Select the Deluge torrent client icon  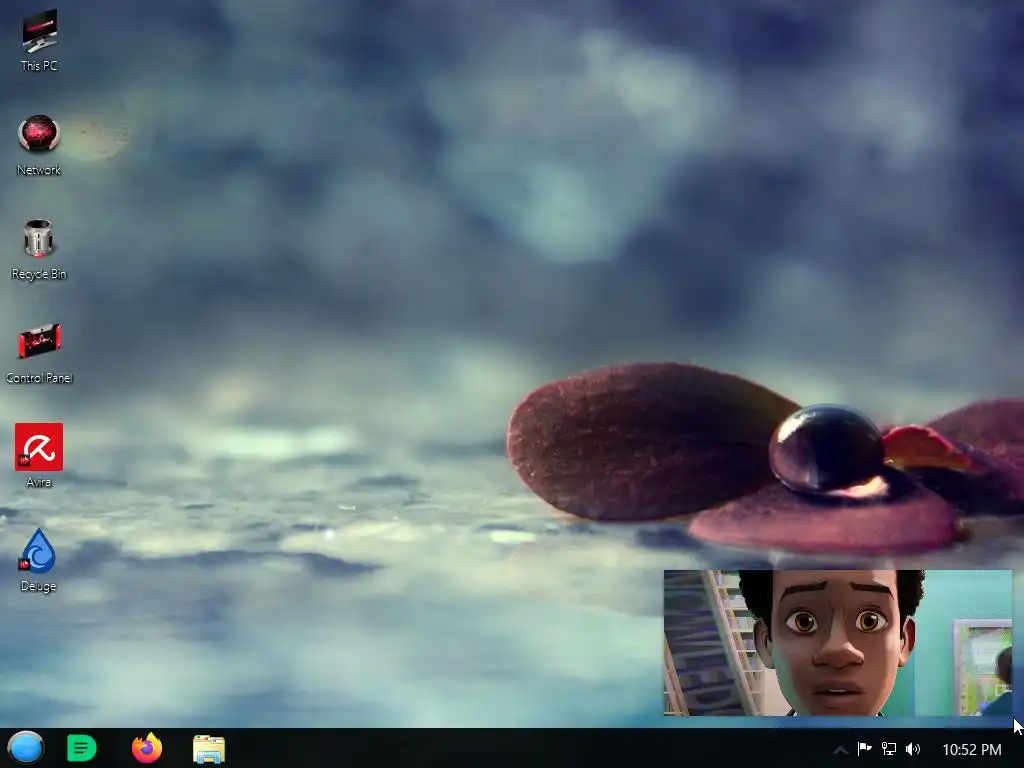(x=39, y=551)
